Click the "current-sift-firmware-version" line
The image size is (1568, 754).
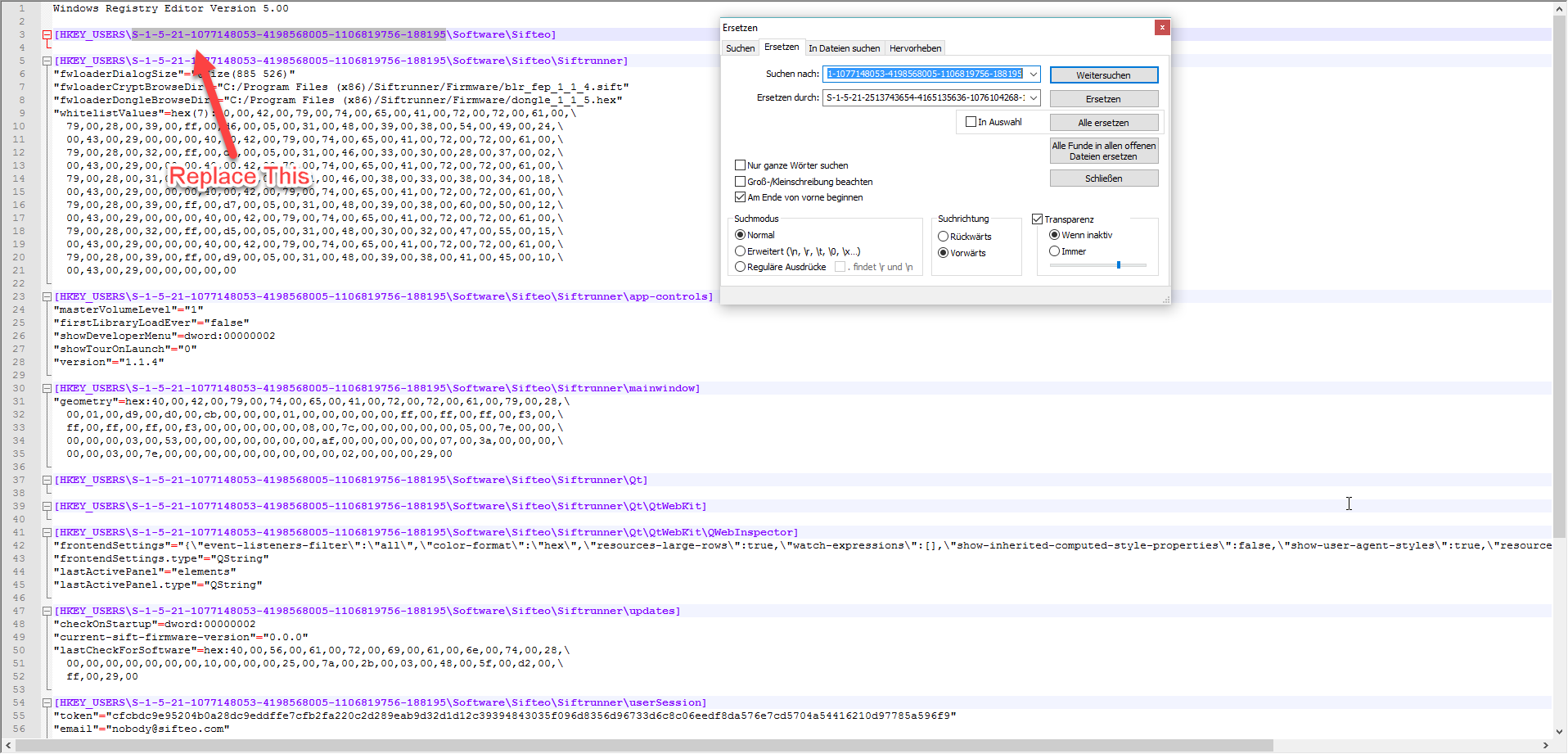click(x=181, y=637)
